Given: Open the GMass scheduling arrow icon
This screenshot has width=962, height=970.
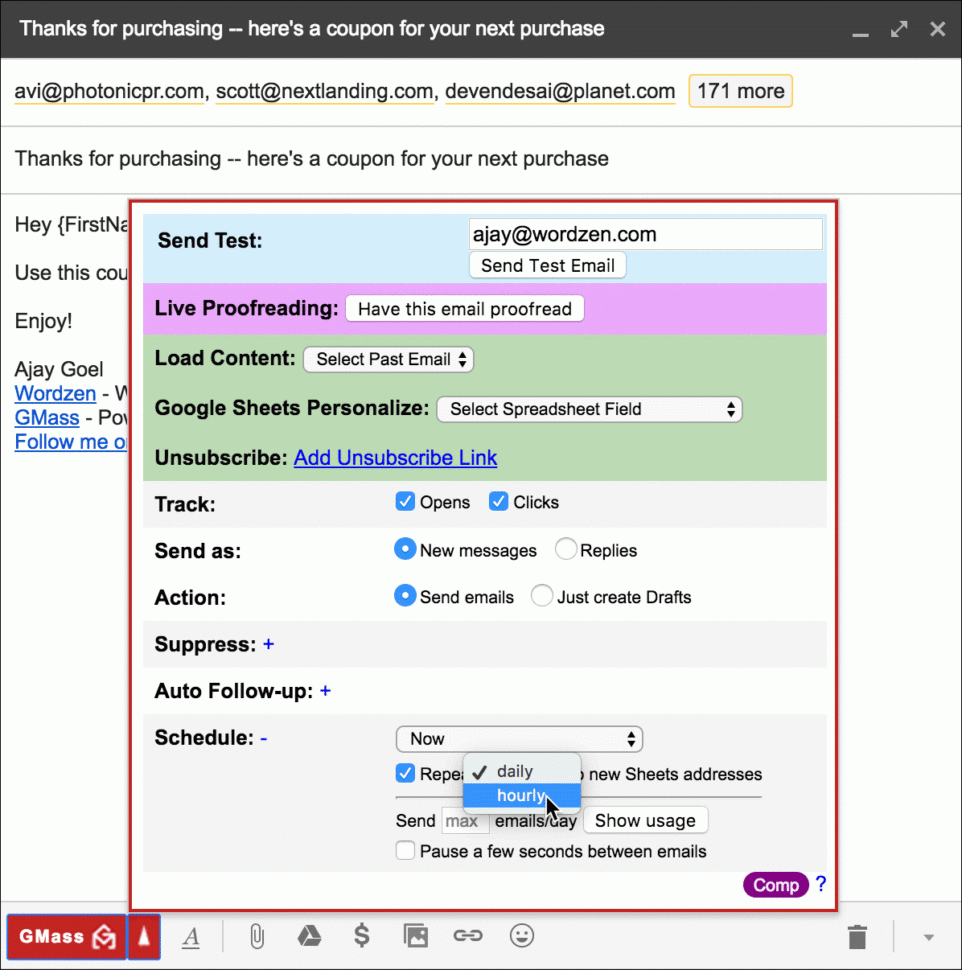Looking at the screenshot, I should (x=144, y=936).
